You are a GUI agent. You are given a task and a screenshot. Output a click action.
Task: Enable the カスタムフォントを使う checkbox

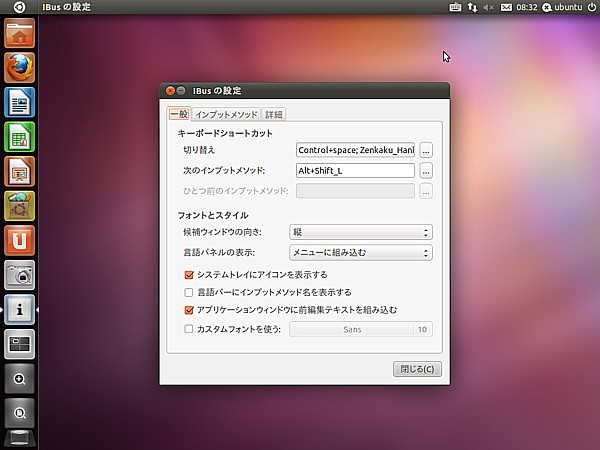[189, 329]
